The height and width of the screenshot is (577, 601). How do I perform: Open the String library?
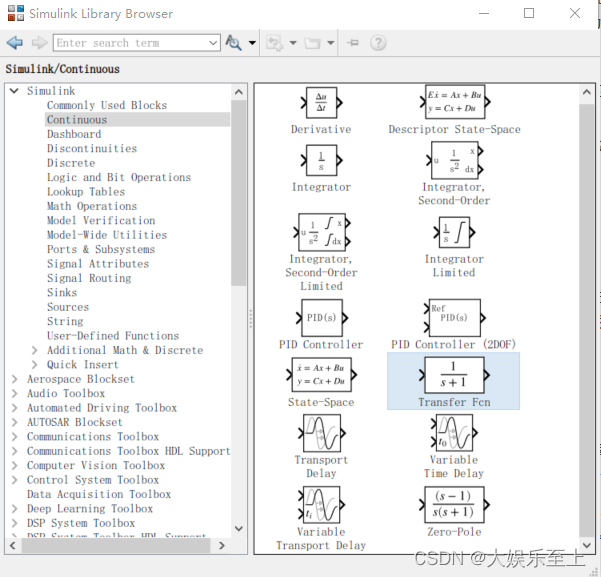[65, 321]
